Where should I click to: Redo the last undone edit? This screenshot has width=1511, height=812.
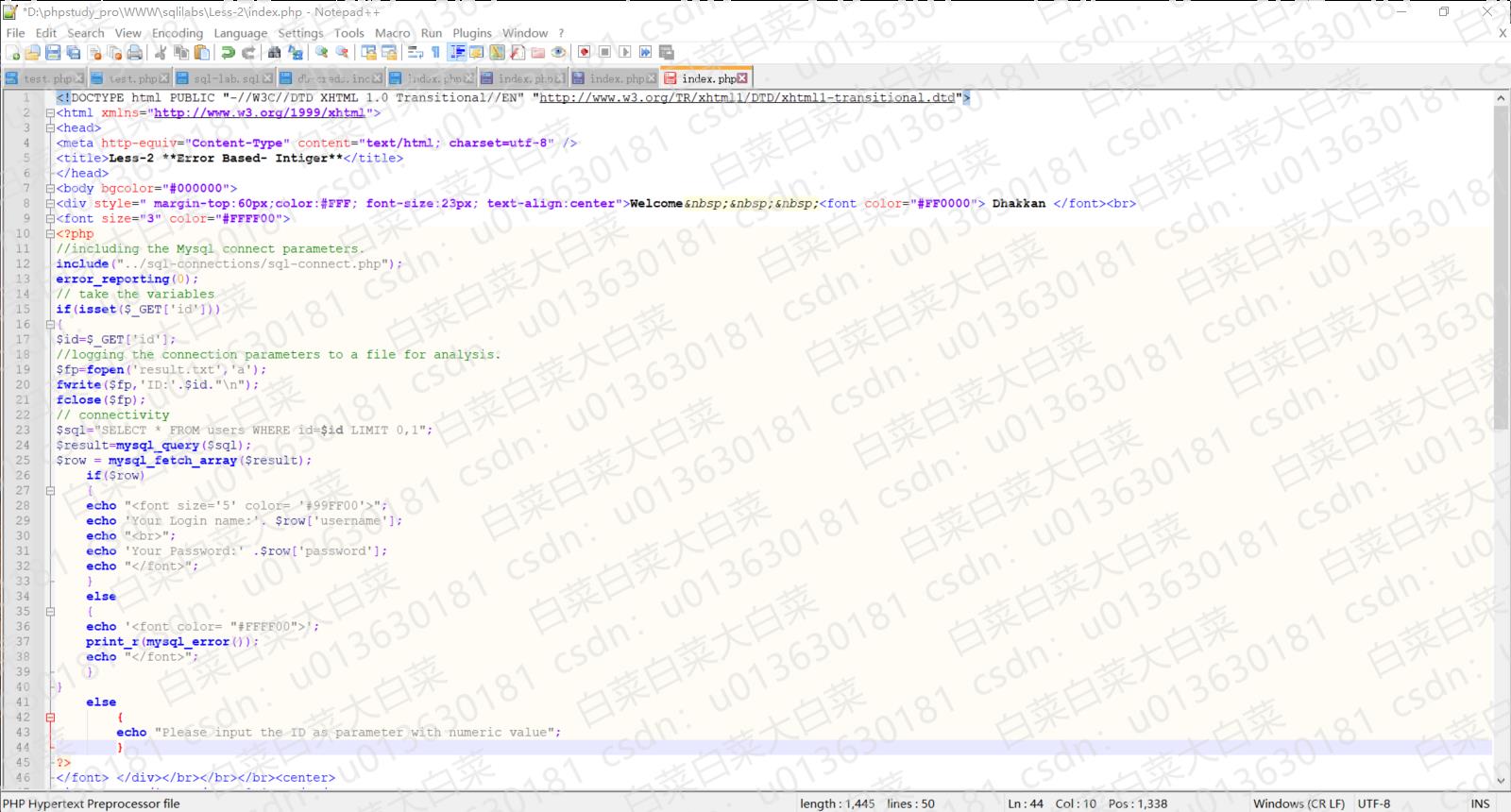point(248,52)
